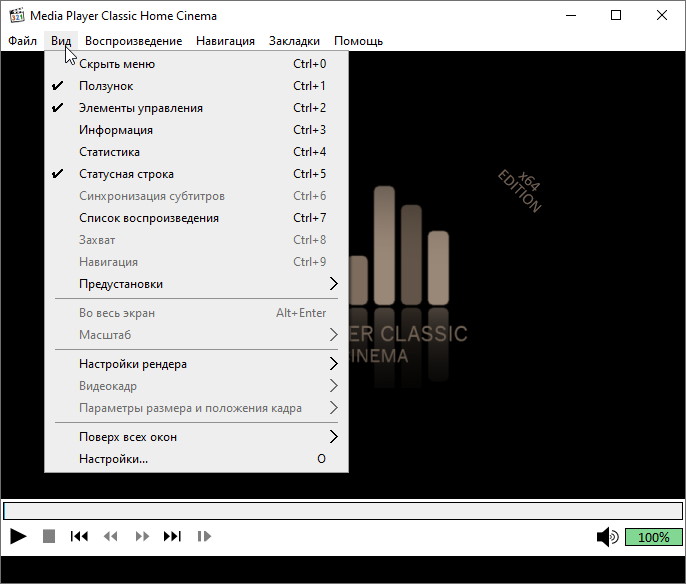
Task: Click the Захват menu entry
Action: (x=196, y=240)
